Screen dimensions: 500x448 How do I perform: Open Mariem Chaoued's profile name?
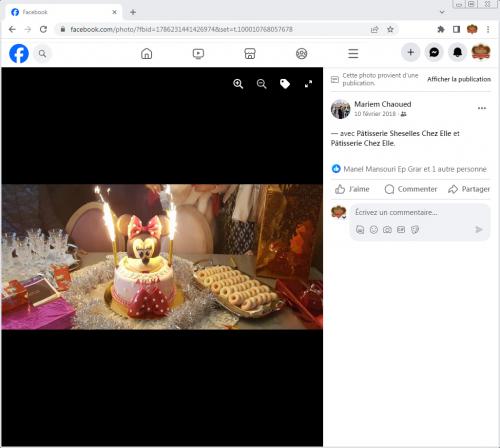(383, 104)
